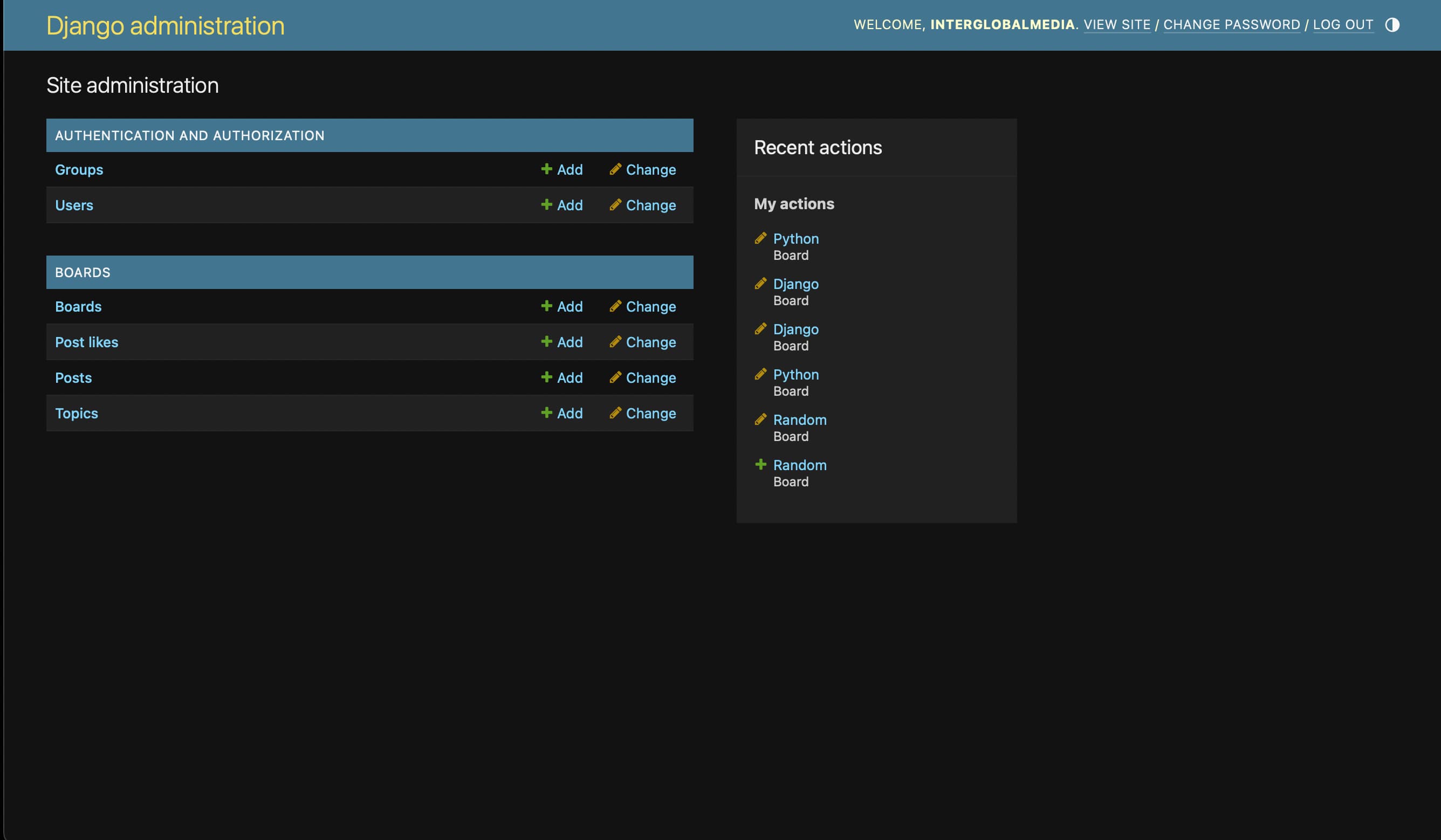Select the Change text link for Groups
The image size is (1441, 840).
tap(651, 169)
